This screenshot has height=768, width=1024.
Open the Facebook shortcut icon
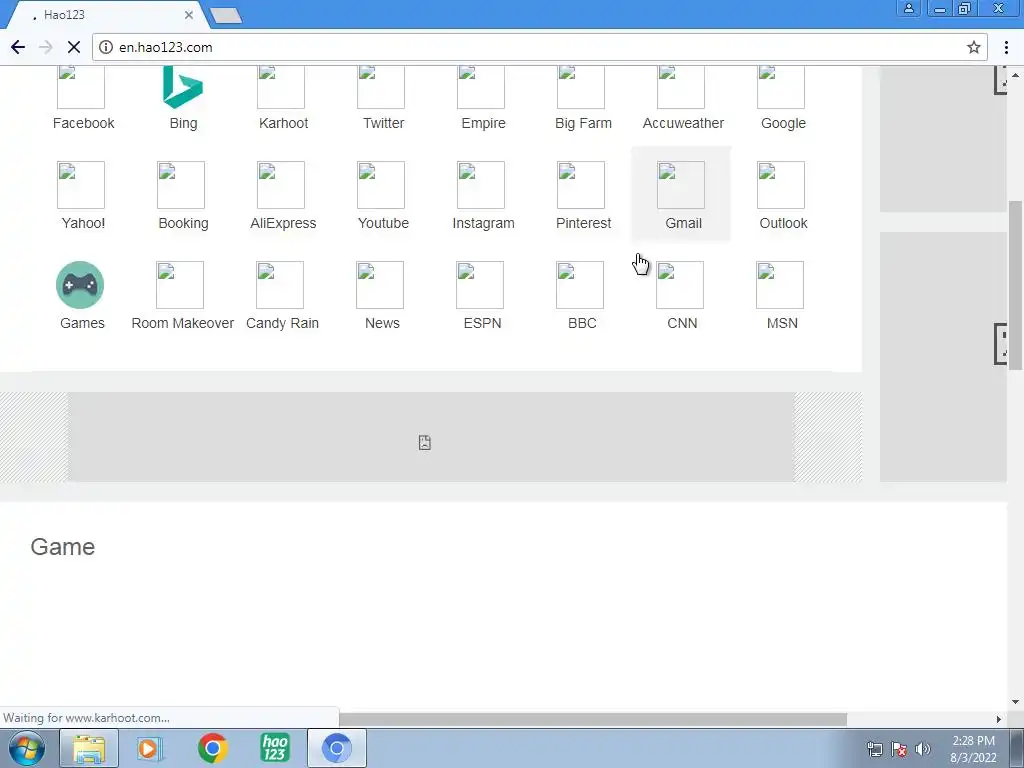(x=81, y=88)
